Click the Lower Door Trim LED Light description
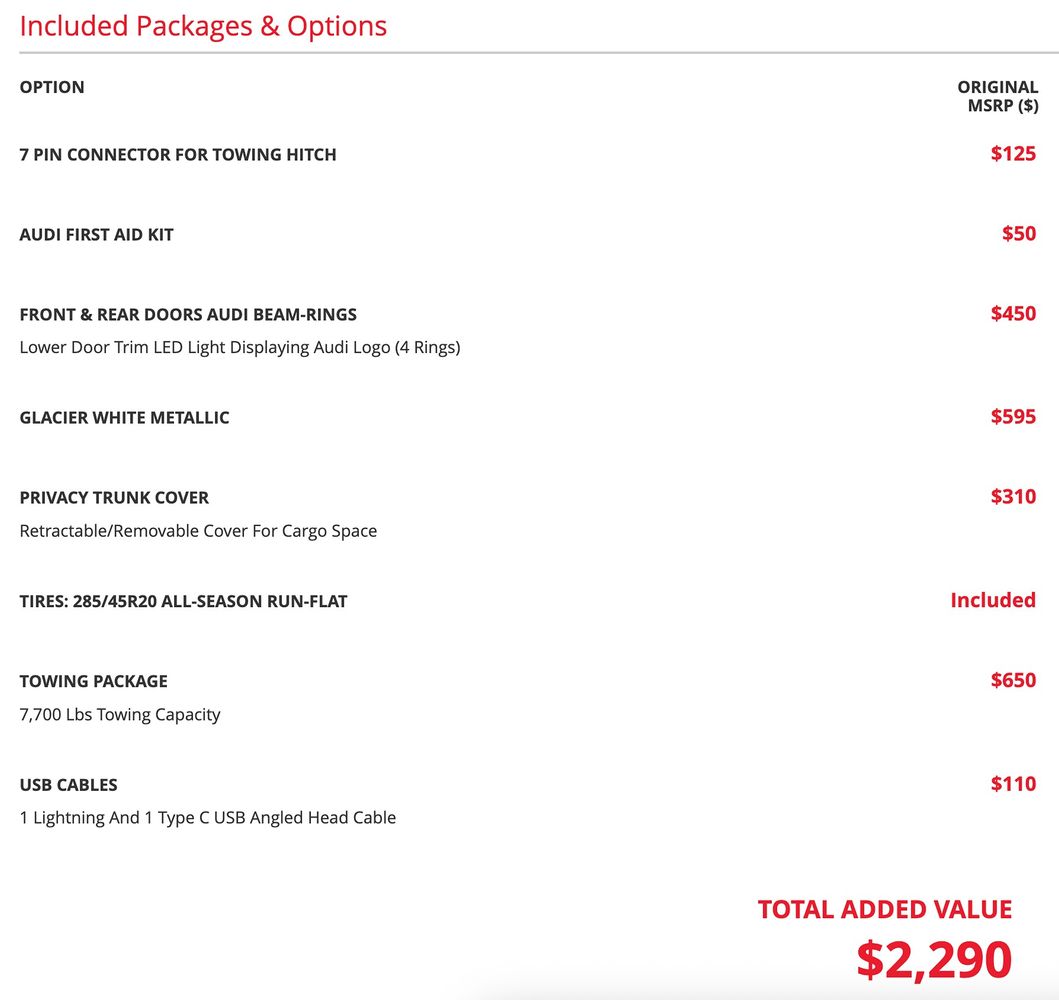 pos(240,348)
